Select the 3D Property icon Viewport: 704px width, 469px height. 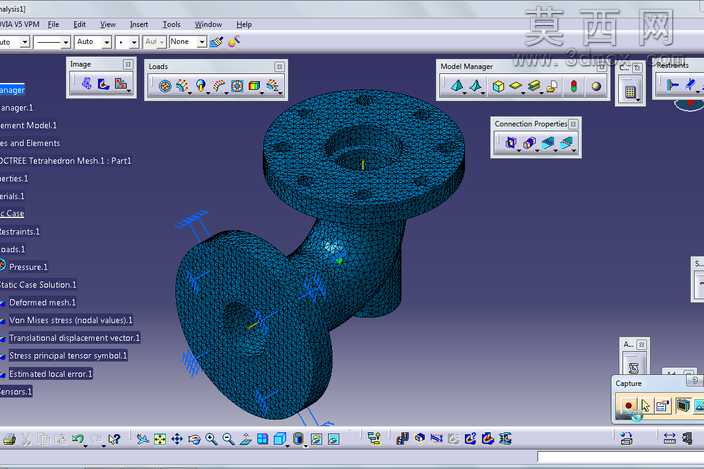click(498, 86)
